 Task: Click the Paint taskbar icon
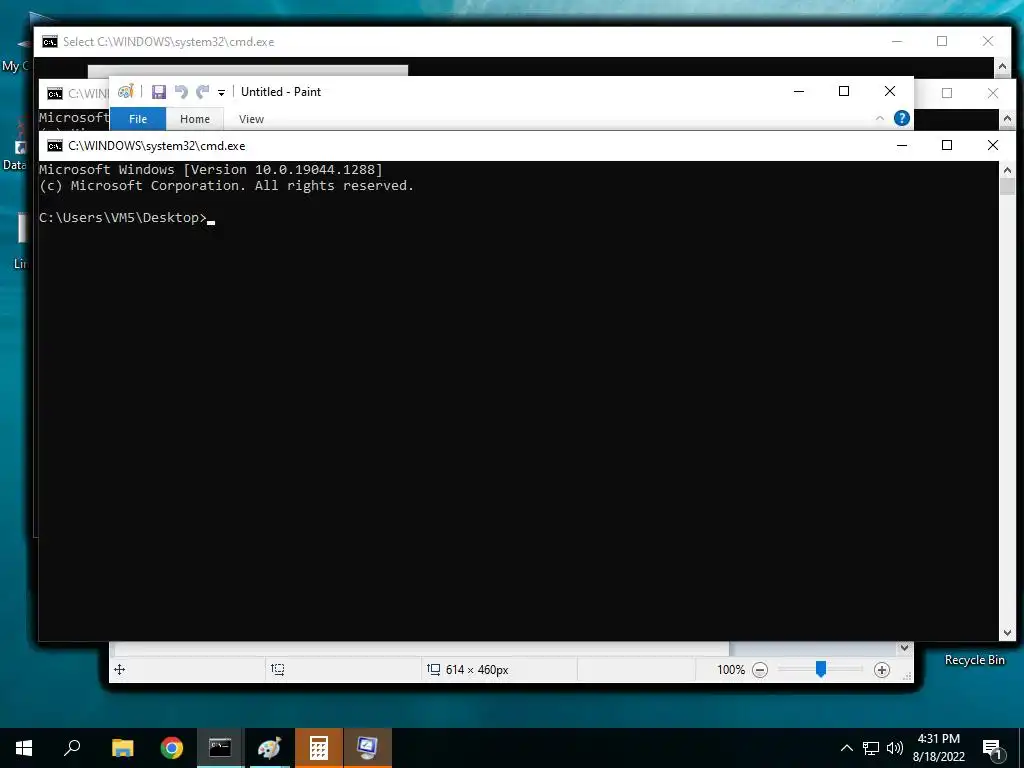pyautogui.click(x=269, y=748)
